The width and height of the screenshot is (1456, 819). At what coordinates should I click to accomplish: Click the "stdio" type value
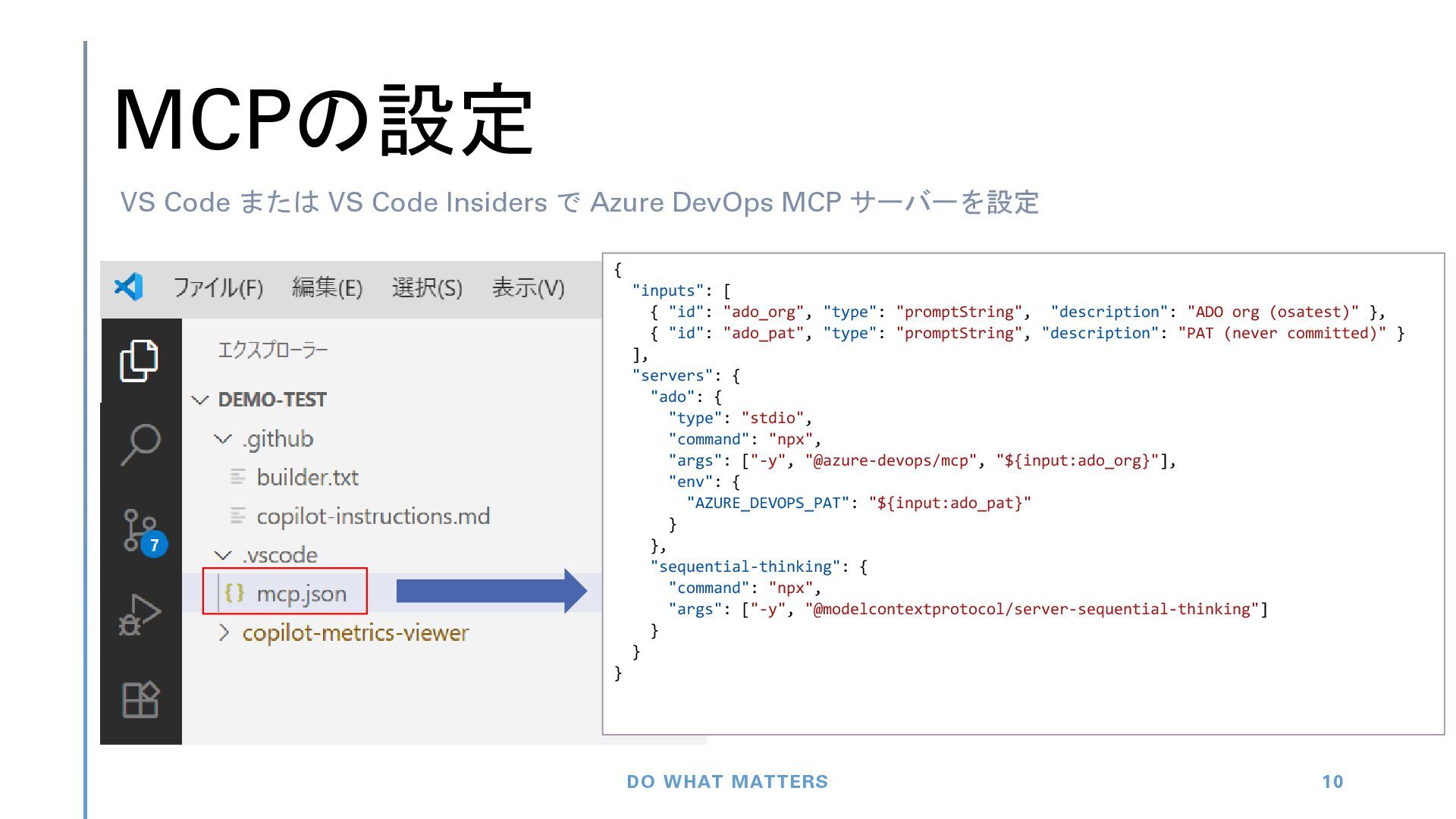tap(773, 418)
